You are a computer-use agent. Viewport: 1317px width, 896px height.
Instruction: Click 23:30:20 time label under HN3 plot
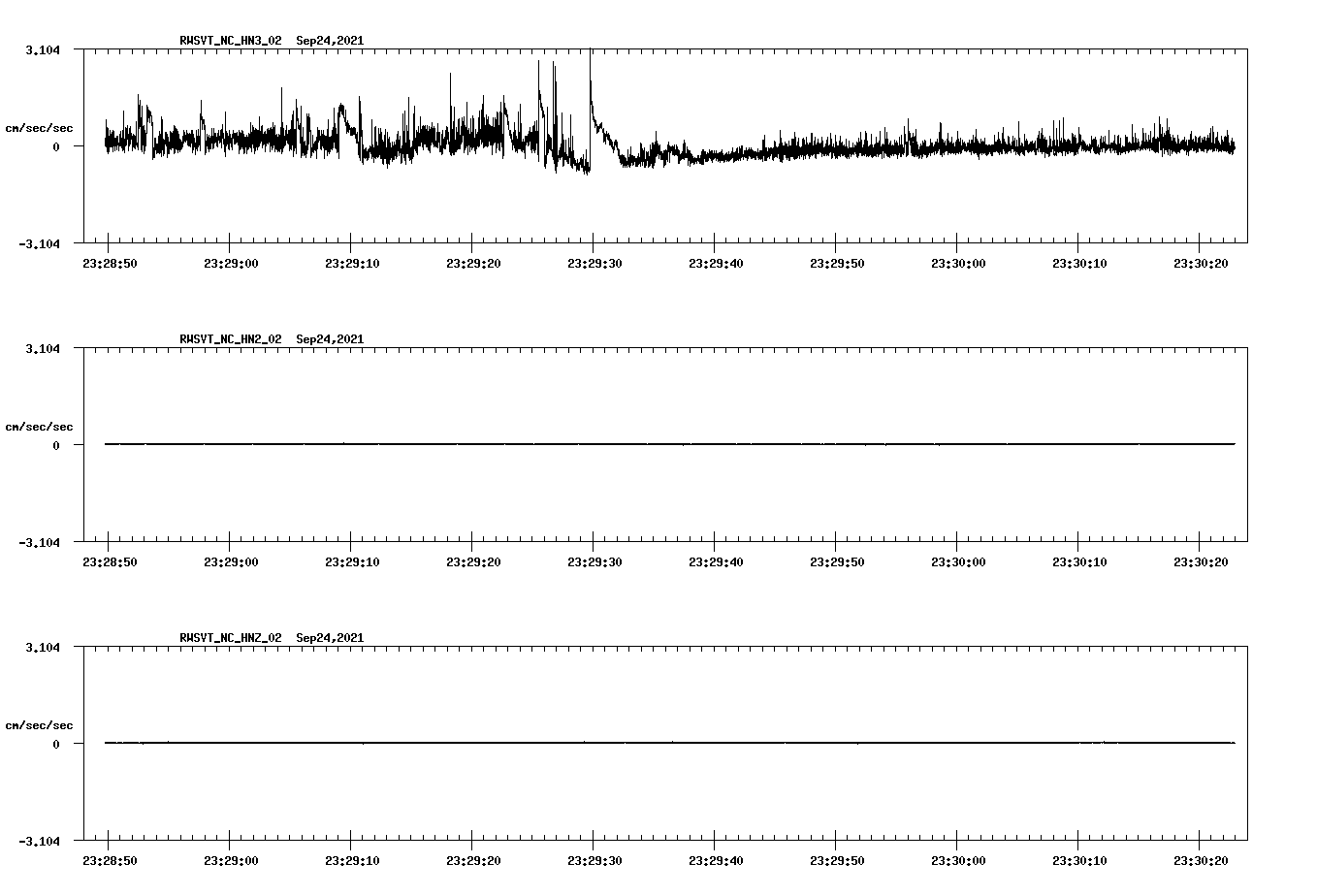coord(1200,263)
